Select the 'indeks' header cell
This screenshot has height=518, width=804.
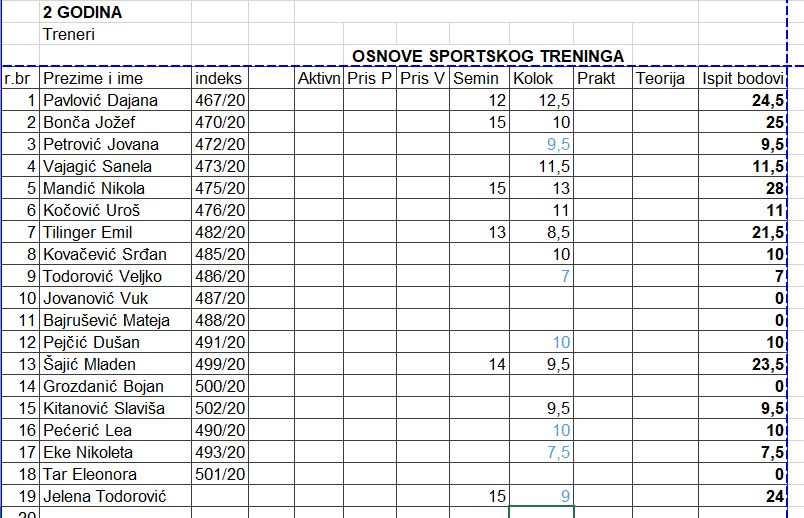point(218,78)
